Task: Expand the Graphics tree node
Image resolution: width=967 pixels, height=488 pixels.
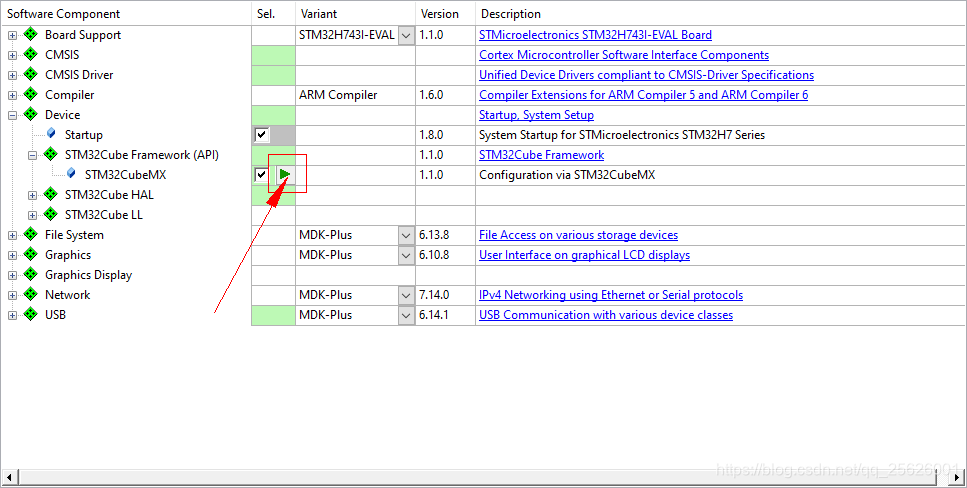Action: pos(12,255)
